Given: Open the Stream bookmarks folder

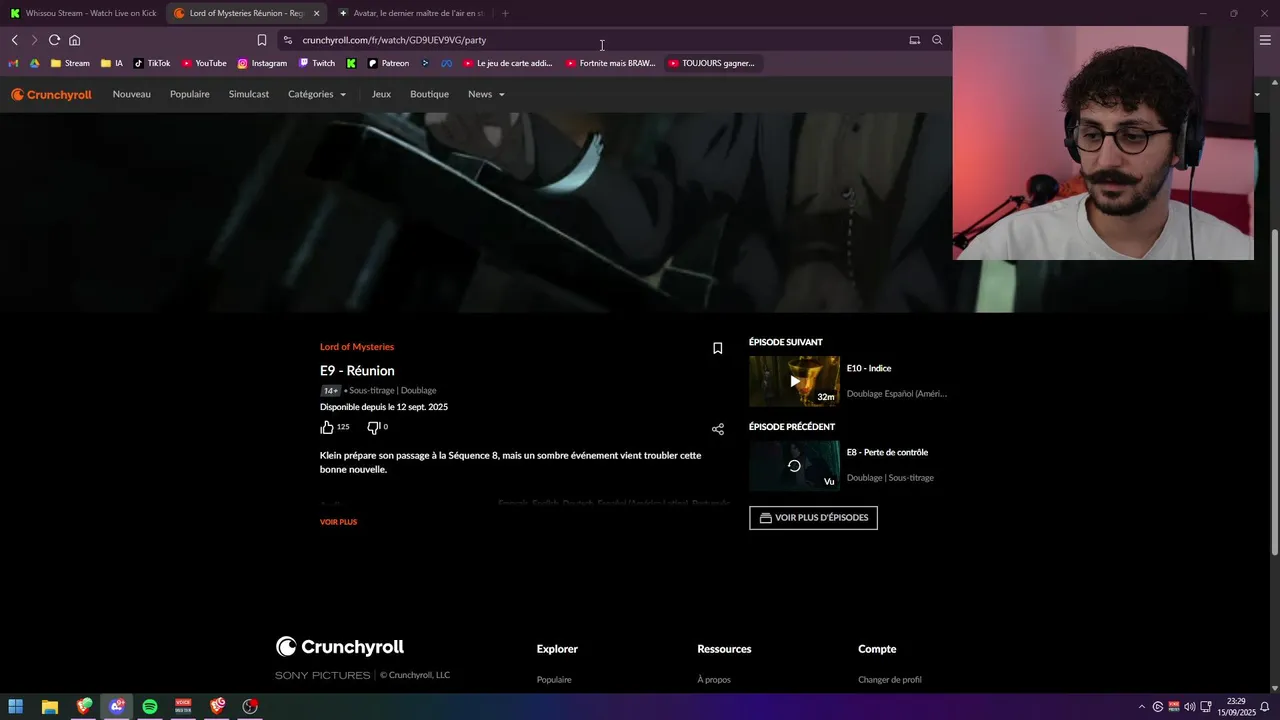Looking at the screenshot, I should click(70, 63).
